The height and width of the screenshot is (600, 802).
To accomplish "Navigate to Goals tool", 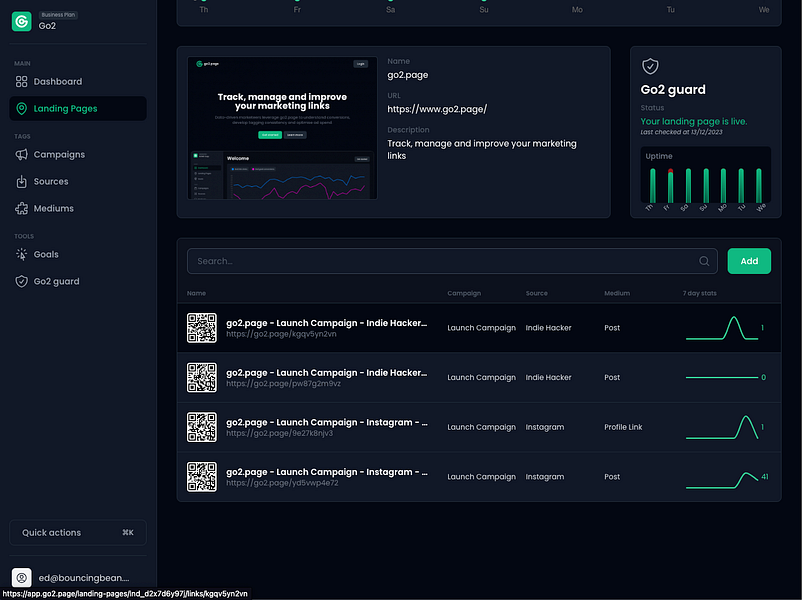I will (78, 254).
